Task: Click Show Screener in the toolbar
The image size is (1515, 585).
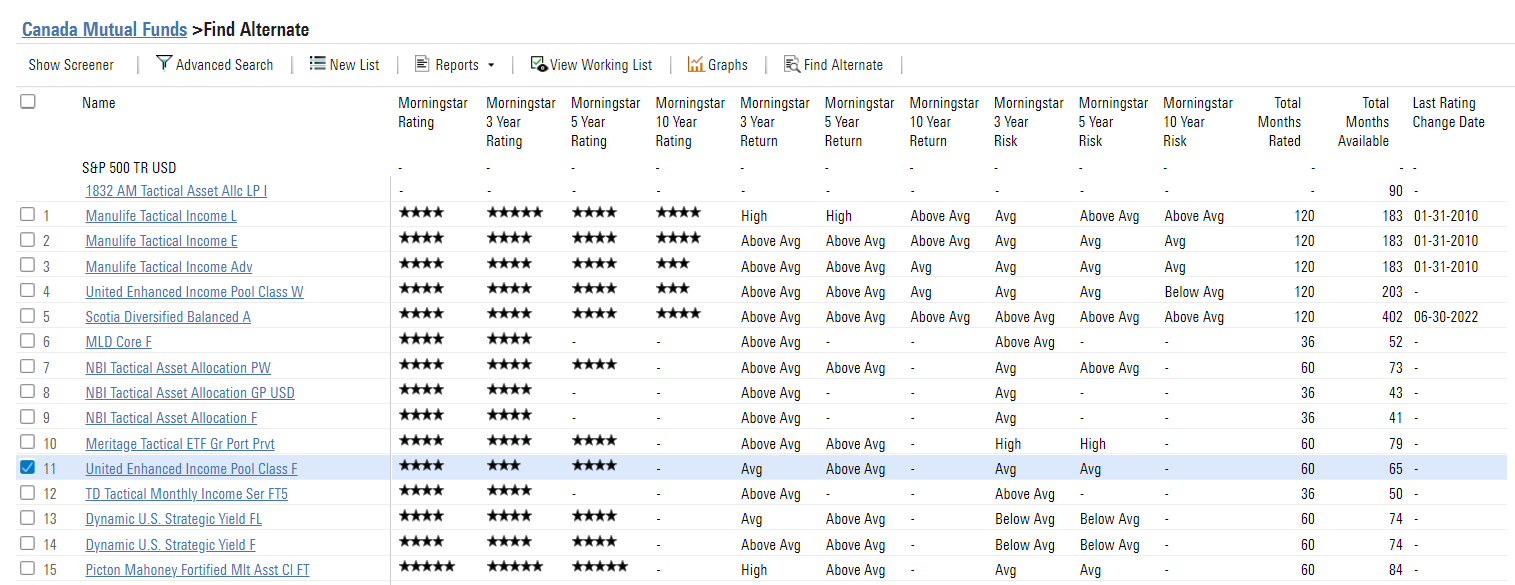Action: click(x=71, y=65)
